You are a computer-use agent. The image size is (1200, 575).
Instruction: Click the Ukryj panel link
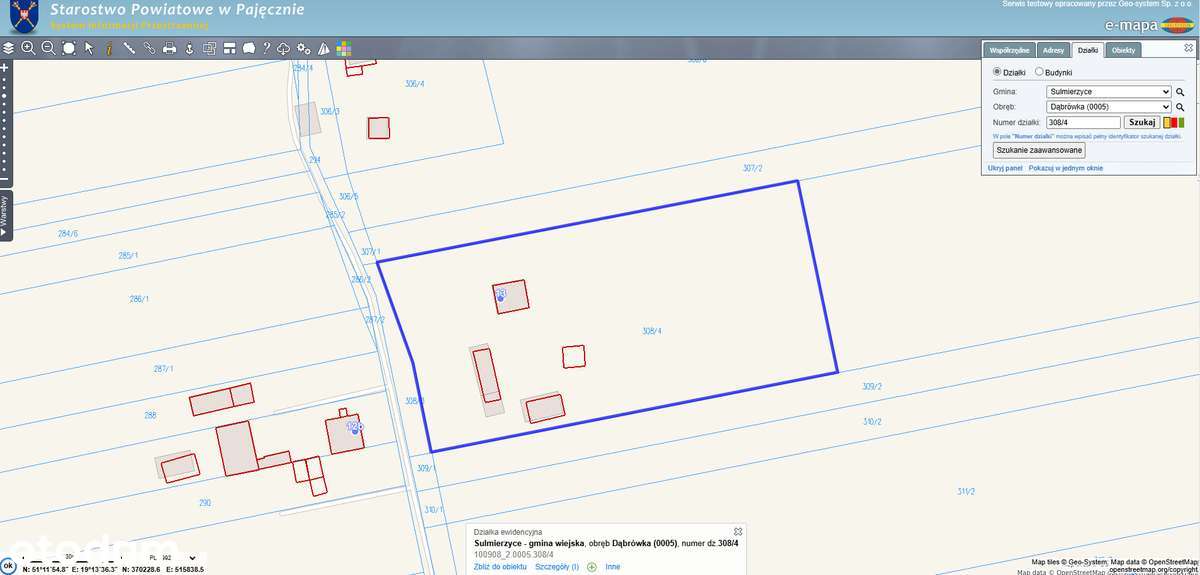(x=1005, y=168)
